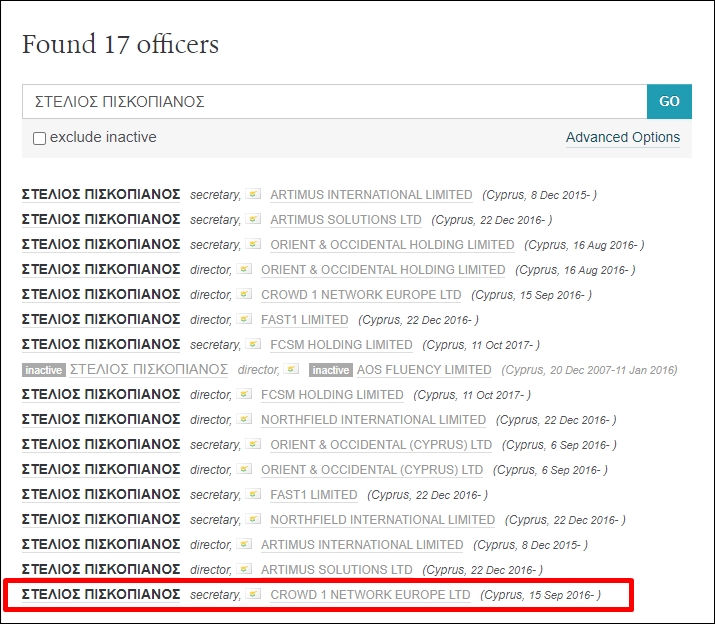Viewport: 715px width, 624px height.
Task: Click Cyprus flag in ARTIMUS INTERNATIONAL director row
Action: click(244, 544)
